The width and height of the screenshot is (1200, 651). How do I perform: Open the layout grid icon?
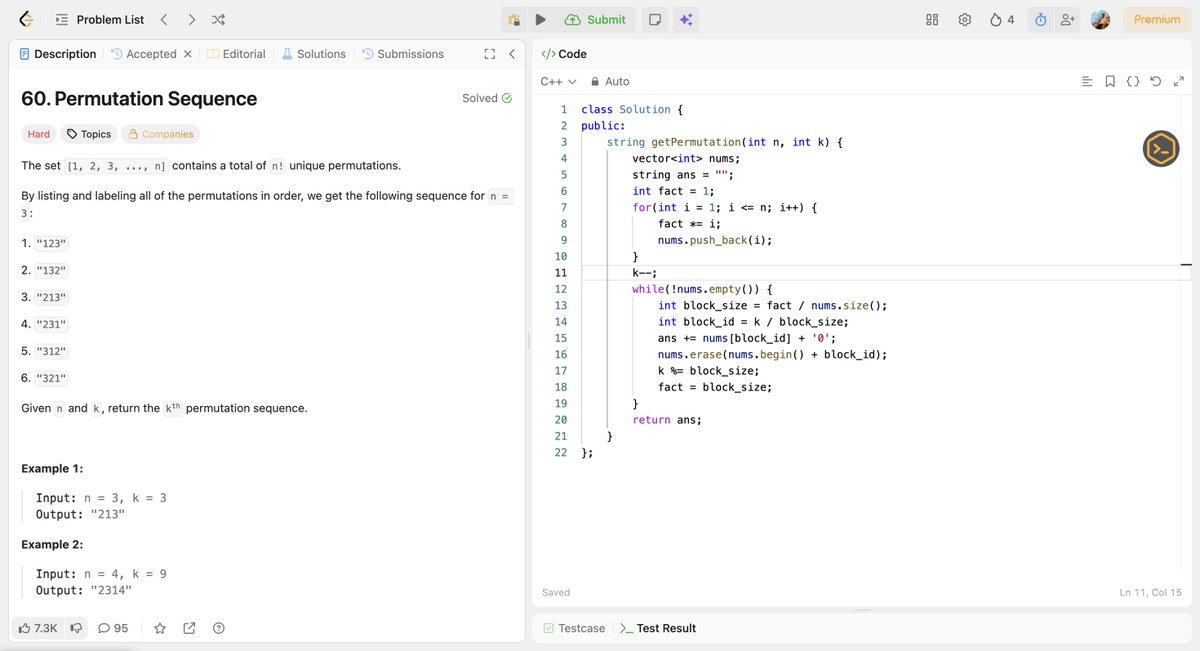pos(932,19)
